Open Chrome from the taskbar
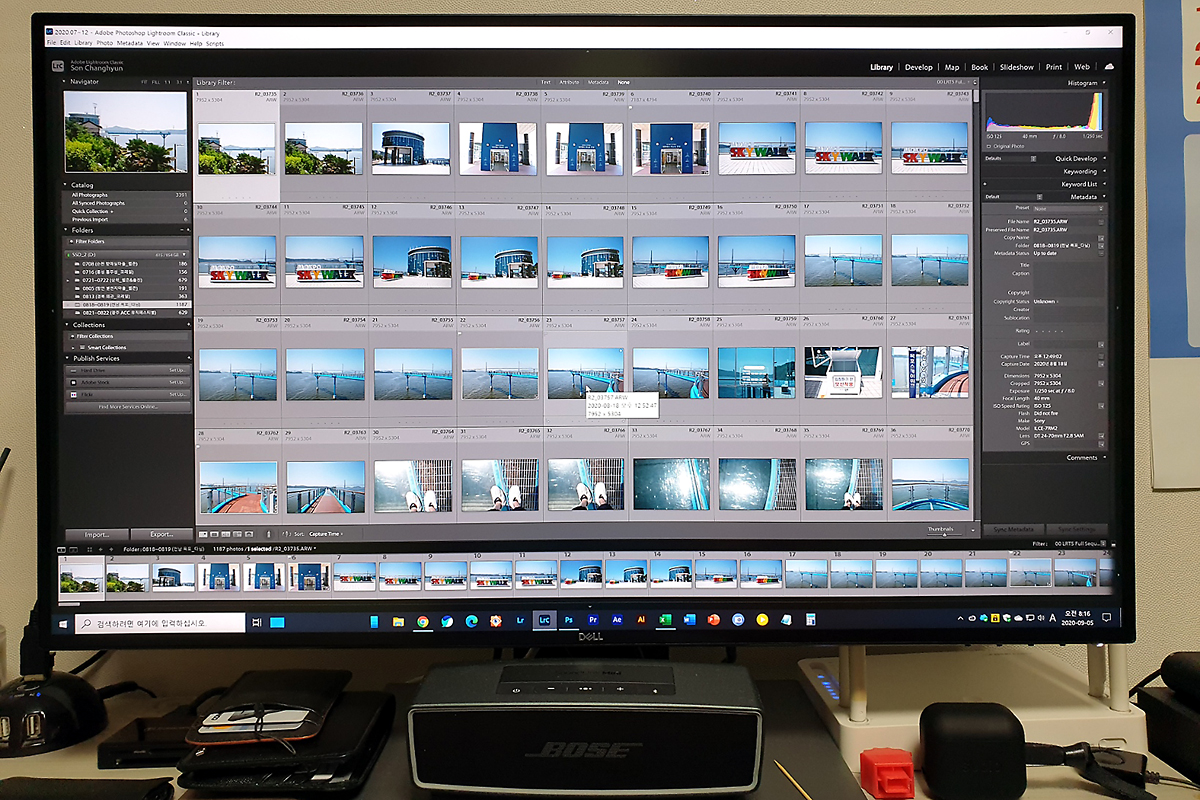This screenshot has width=1200, height=800. [x=423, y=621]
